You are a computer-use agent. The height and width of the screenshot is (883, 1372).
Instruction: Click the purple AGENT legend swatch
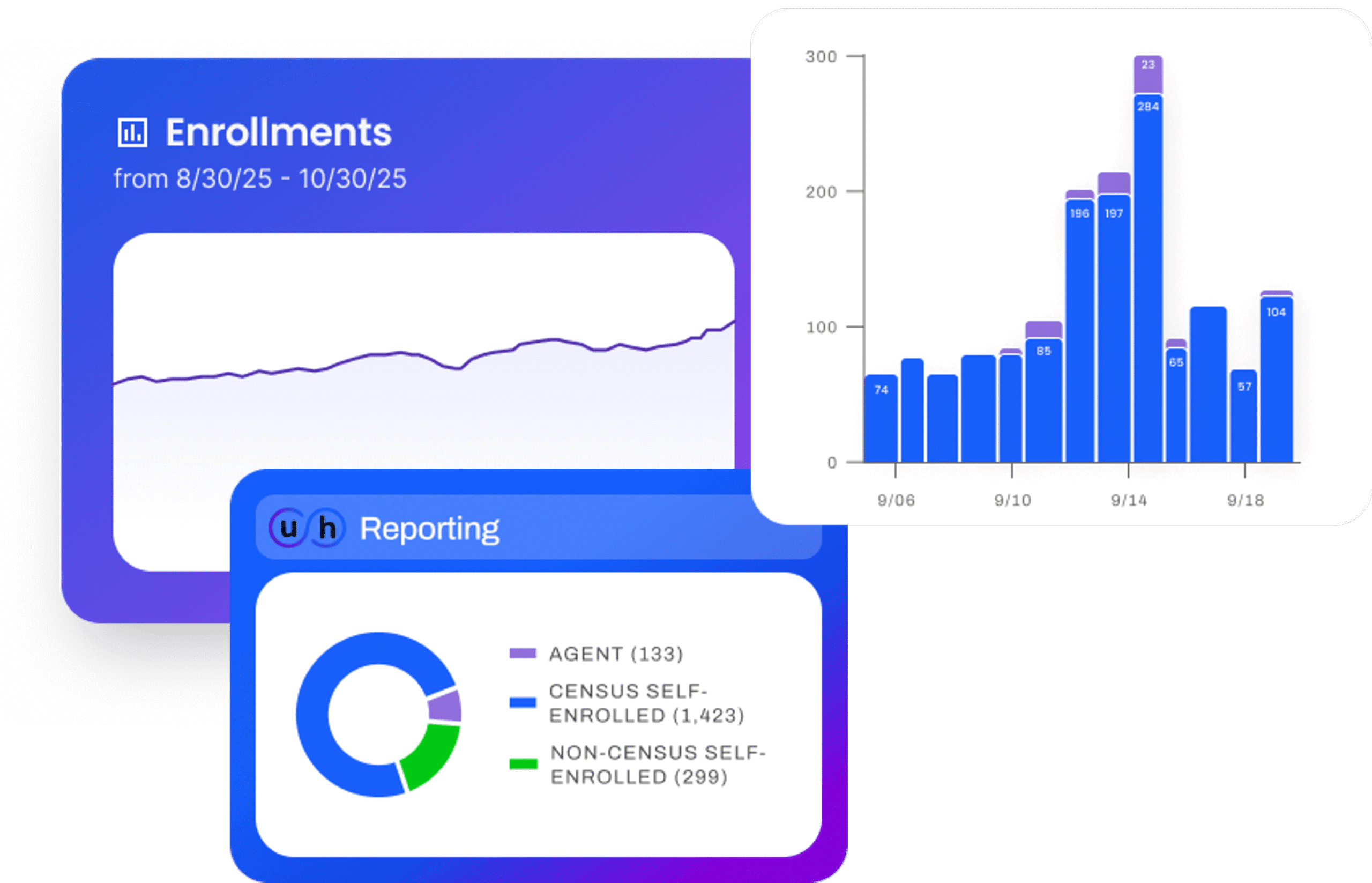click(x=523, y=654)
